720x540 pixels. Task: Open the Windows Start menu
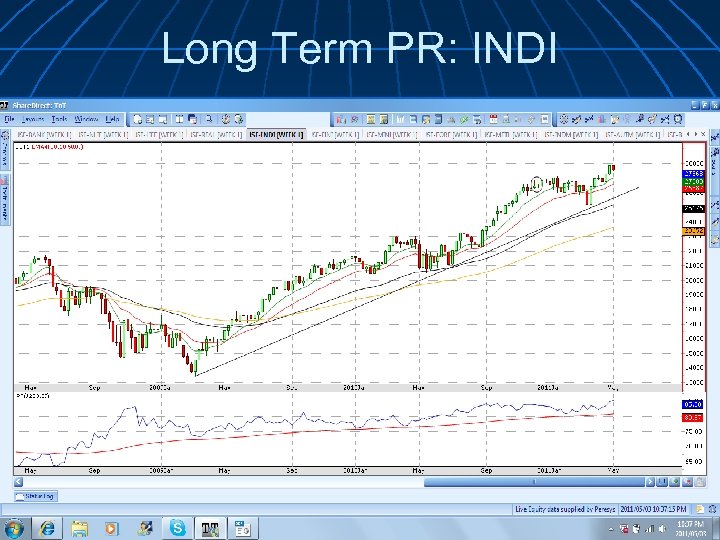pyautogui.click(x=14, y=528)
